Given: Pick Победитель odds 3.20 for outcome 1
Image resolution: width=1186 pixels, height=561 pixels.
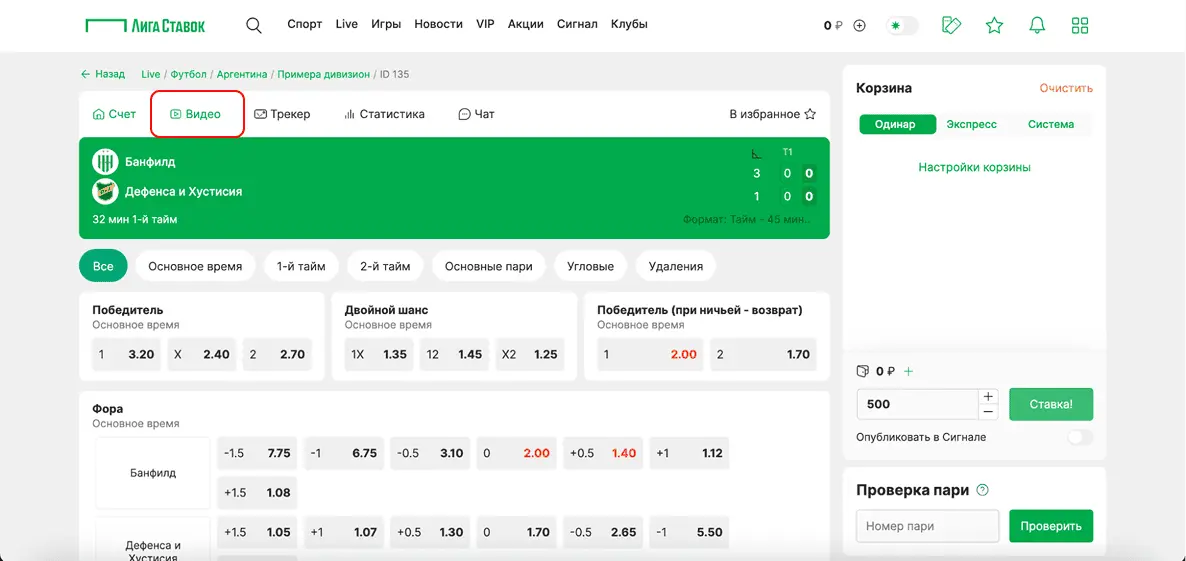Looking at the screenshot, I should (x=126, y=354).
